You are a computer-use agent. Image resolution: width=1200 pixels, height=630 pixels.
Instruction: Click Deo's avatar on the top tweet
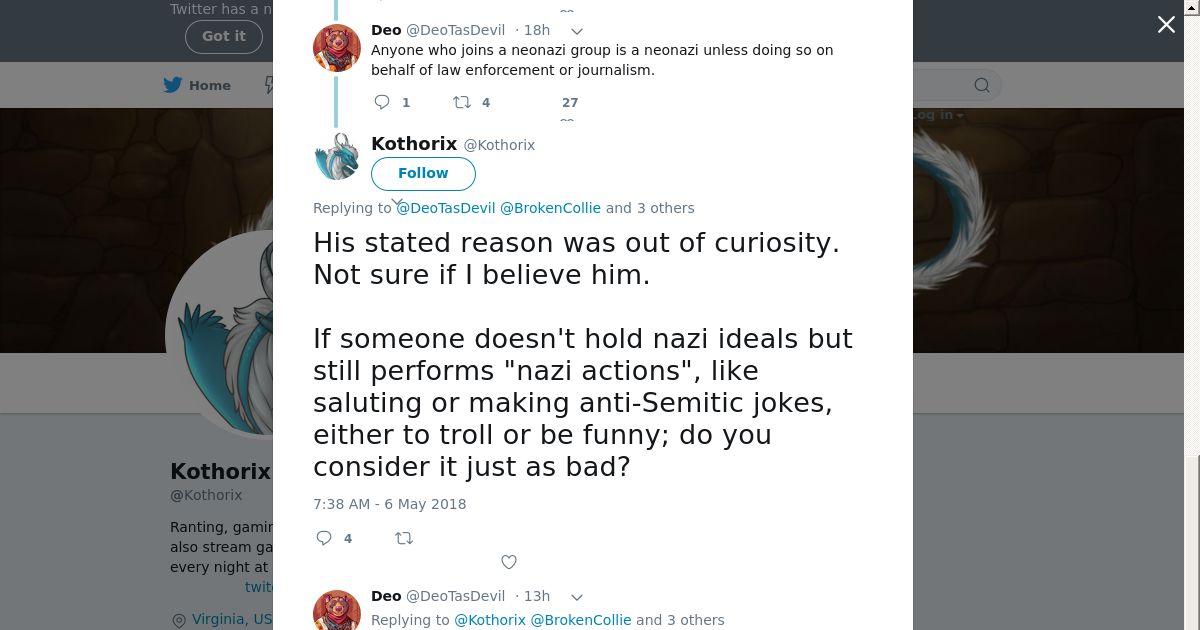pos(337,48)
